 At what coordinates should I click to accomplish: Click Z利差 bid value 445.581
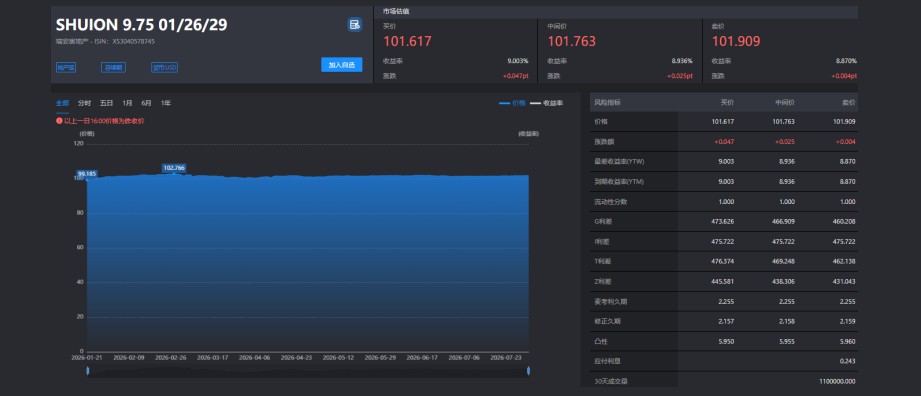coord(722,281)
